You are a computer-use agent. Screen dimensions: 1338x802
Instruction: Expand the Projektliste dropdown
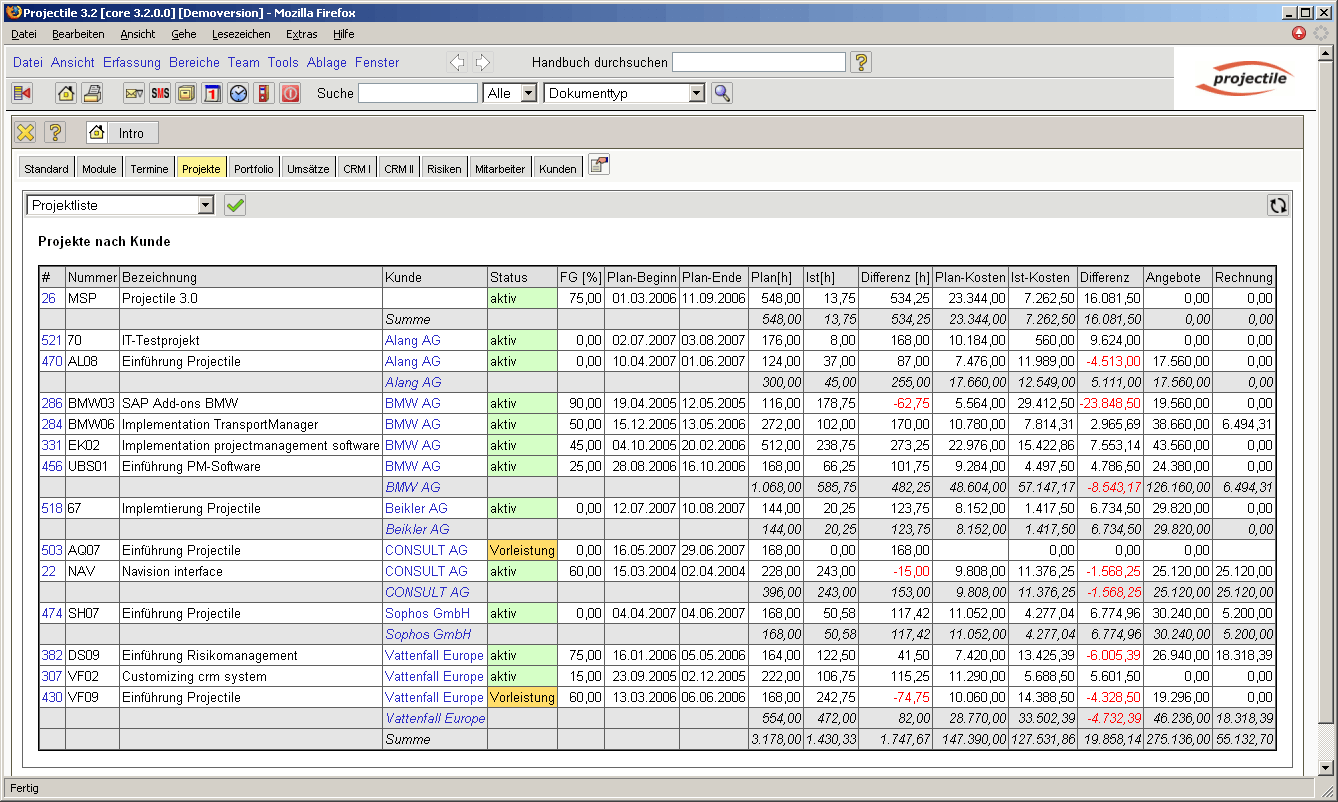[206, 205]
